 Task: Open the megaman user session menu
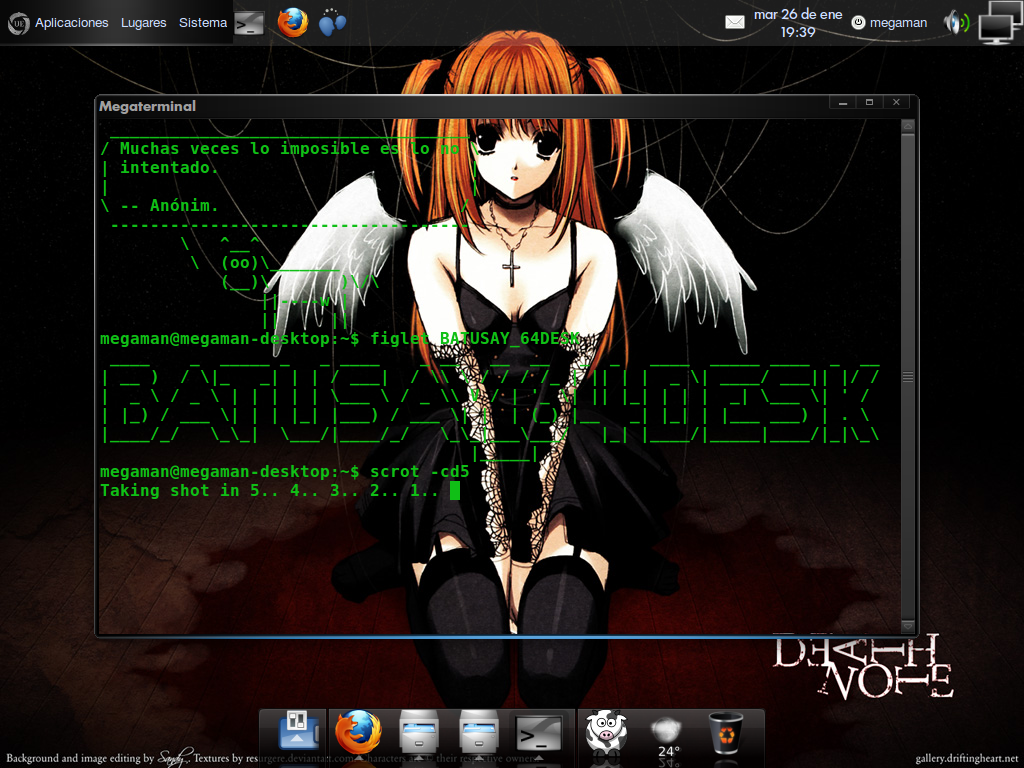coord(898,23)
